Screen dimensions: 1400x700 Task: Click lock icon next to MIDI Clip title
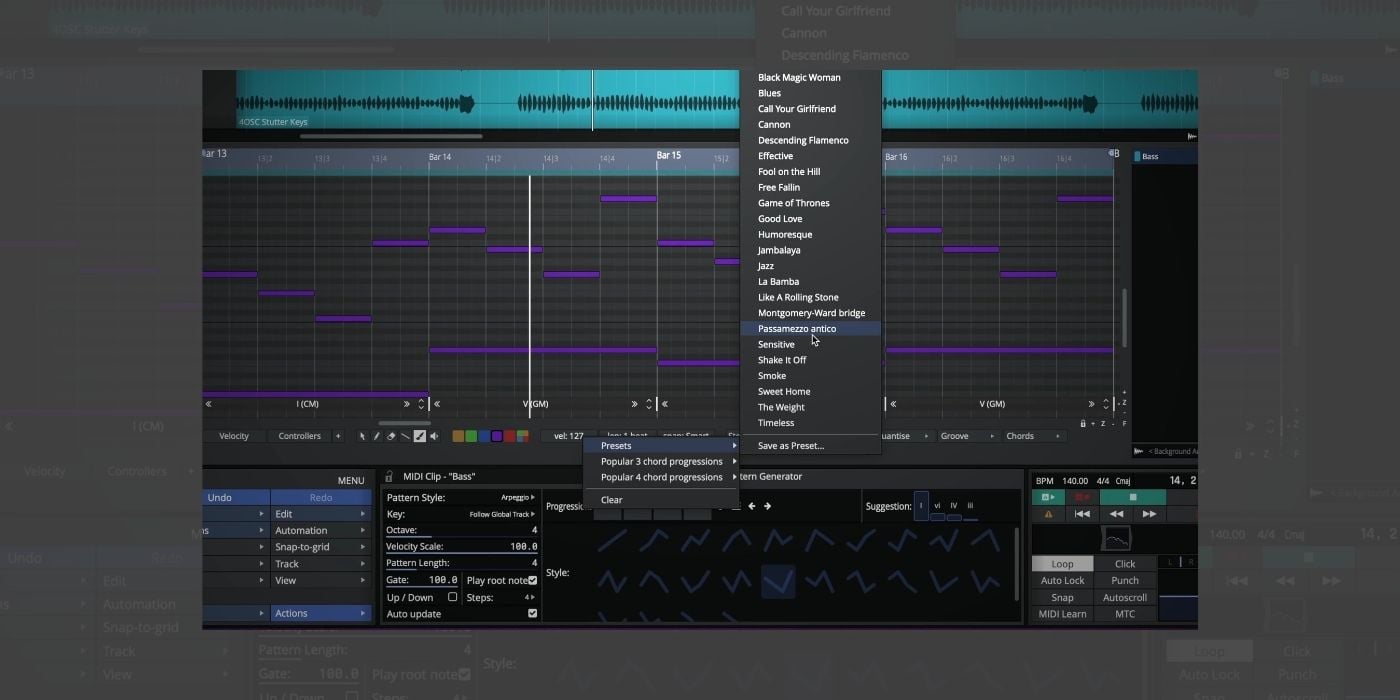click(389, 477)
